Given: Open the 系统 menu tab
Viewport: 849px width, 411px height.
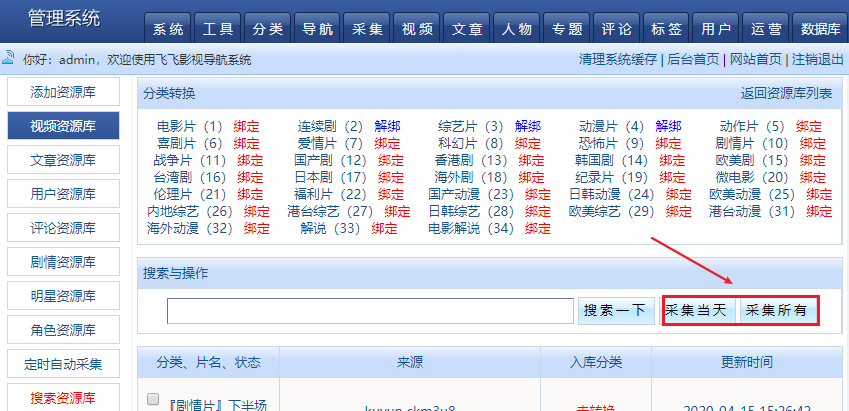Looking at the screenshot, I should click(169, 28).
